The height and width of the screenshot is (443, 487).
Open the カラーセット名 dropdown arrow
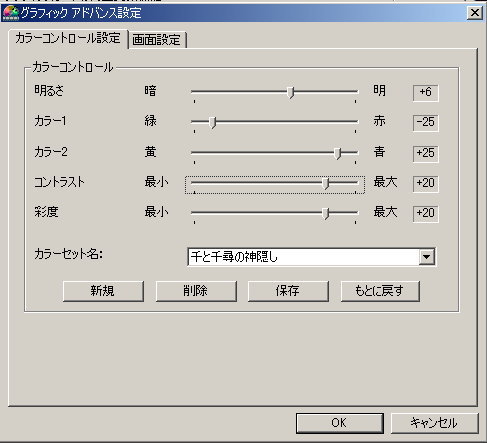(427, 257)
